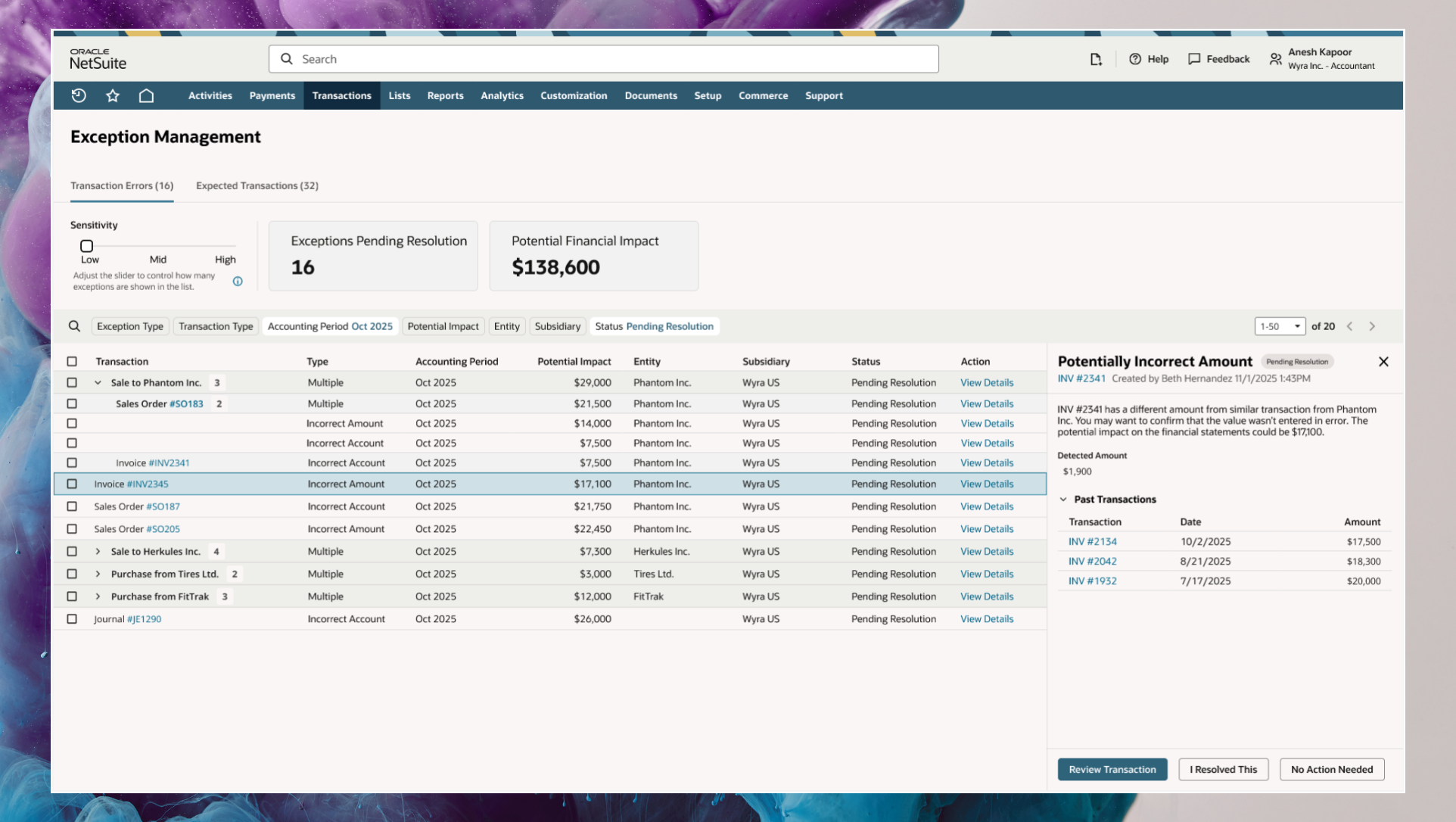This screenshot has width=1456, height=822.
Task: Select the checkbox for Invoice #INV2345
Action: pos(72,484)
